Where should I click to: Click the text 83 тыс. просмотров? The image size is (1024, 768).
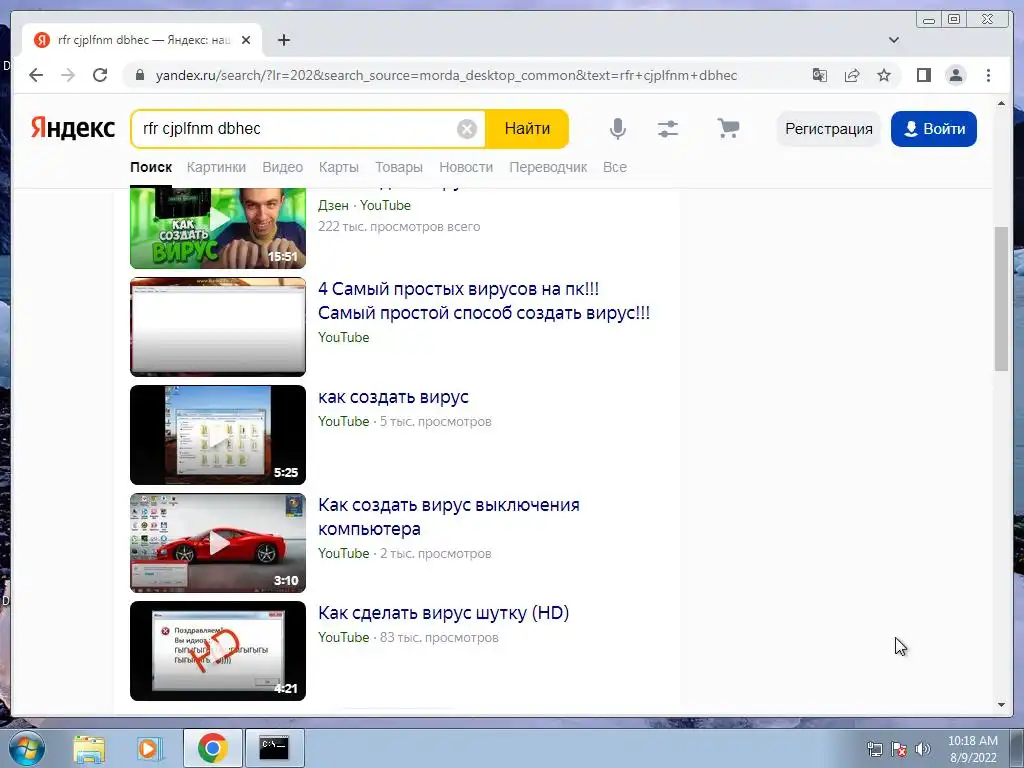[439, 637]
